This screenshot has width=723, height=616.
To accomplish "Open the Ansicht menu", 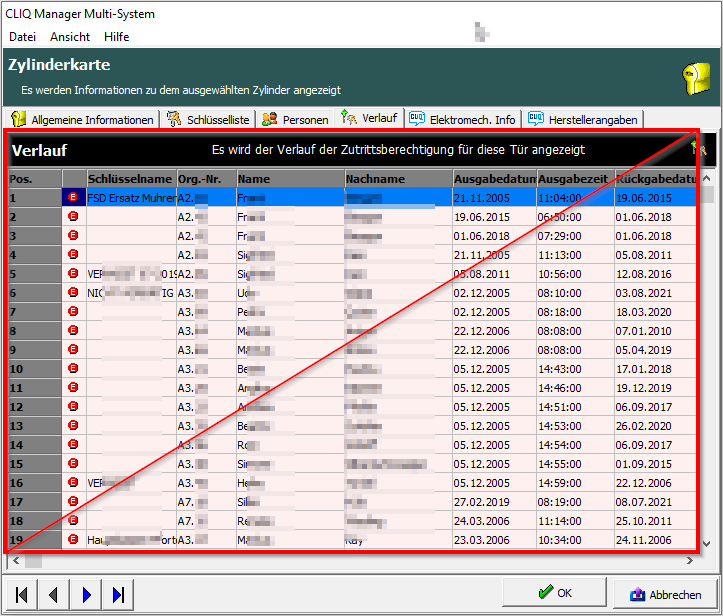I will point(70,37).
